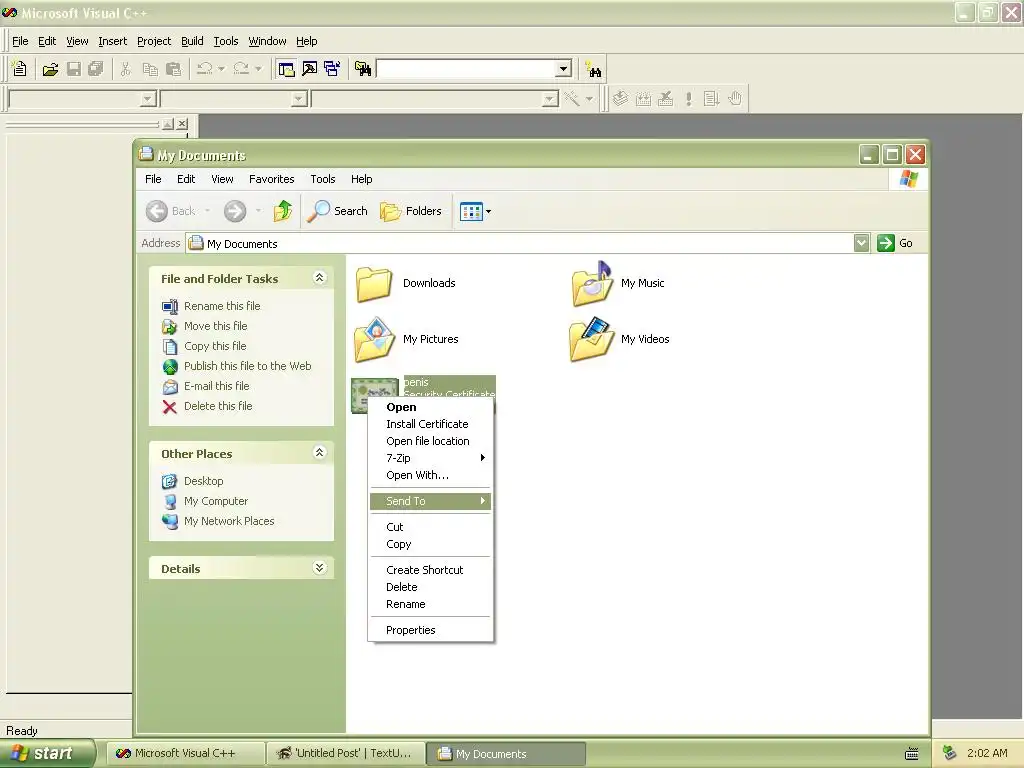
Task: Click the Window List icon in Visual C++
Action: tap(332, 69)
